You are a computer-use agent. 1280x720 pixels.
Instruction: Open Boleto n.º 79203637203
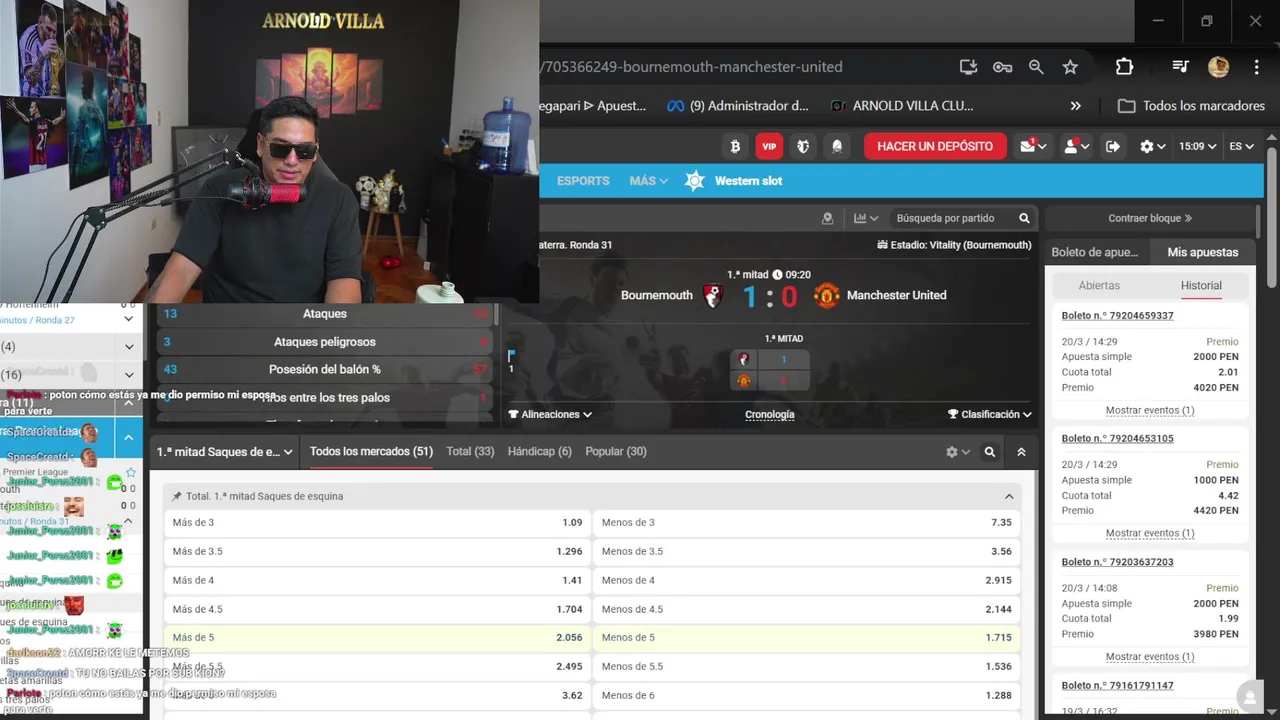(x=1117, y=562)
